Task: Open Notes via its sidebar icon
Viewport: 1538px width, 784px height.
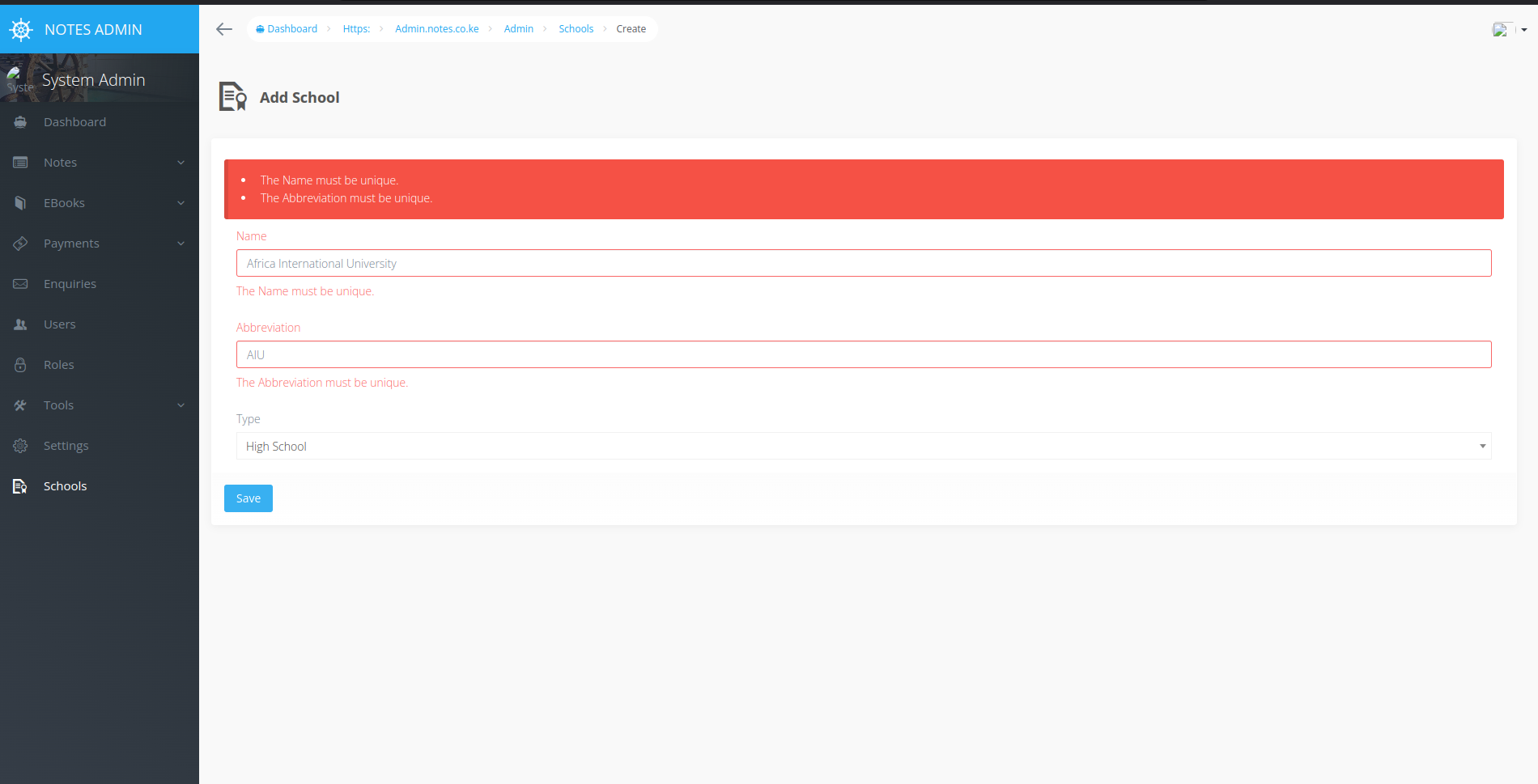Action: [20, 162]
